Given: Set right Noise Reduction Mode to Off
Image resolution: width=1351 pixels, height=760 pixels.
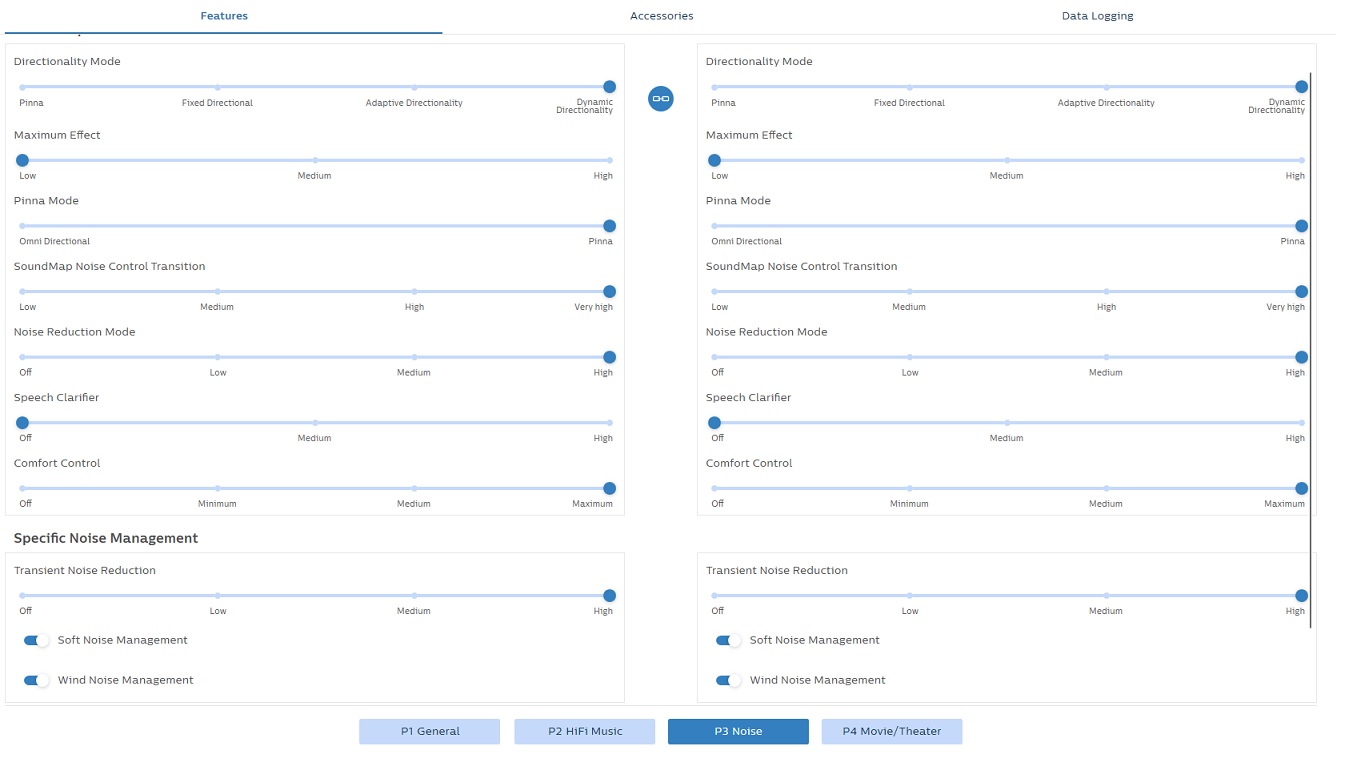Looking at the screenshot, I should [714, 357].
